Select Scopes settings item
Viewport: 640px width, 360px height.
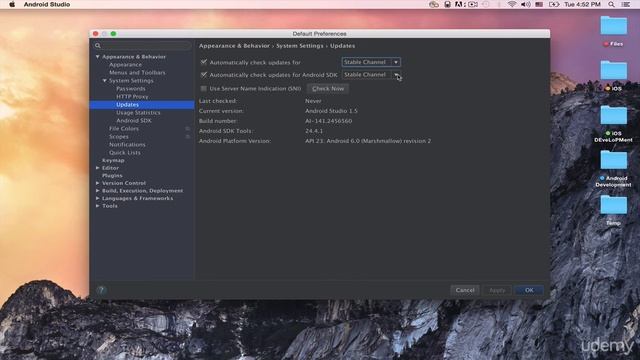click(119, 137)
